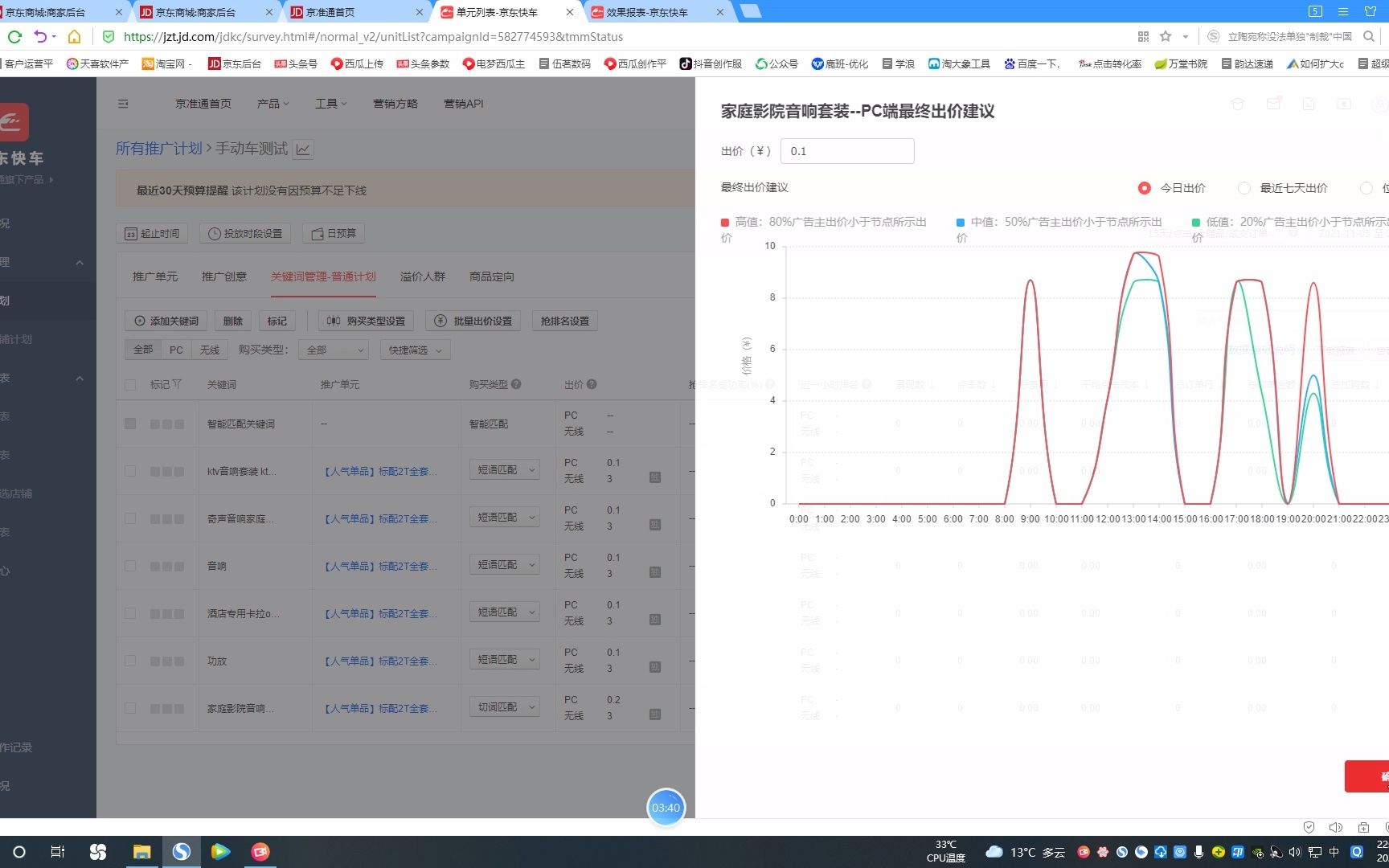
Task: Click the 03:40 recording timer bubble
Action: click(x=666, y=808)
